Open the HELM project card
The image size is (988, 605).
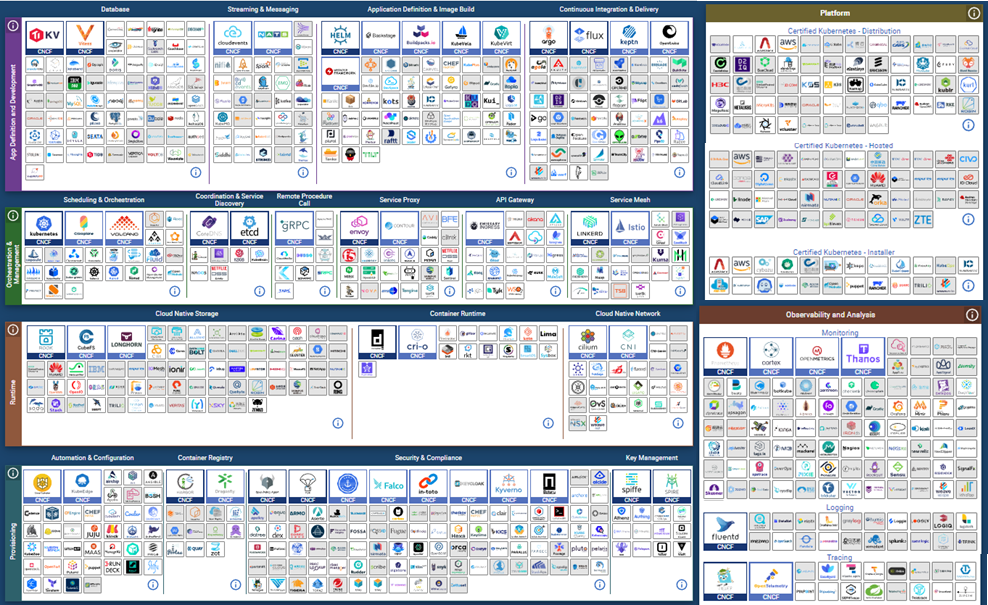point(340,38)
